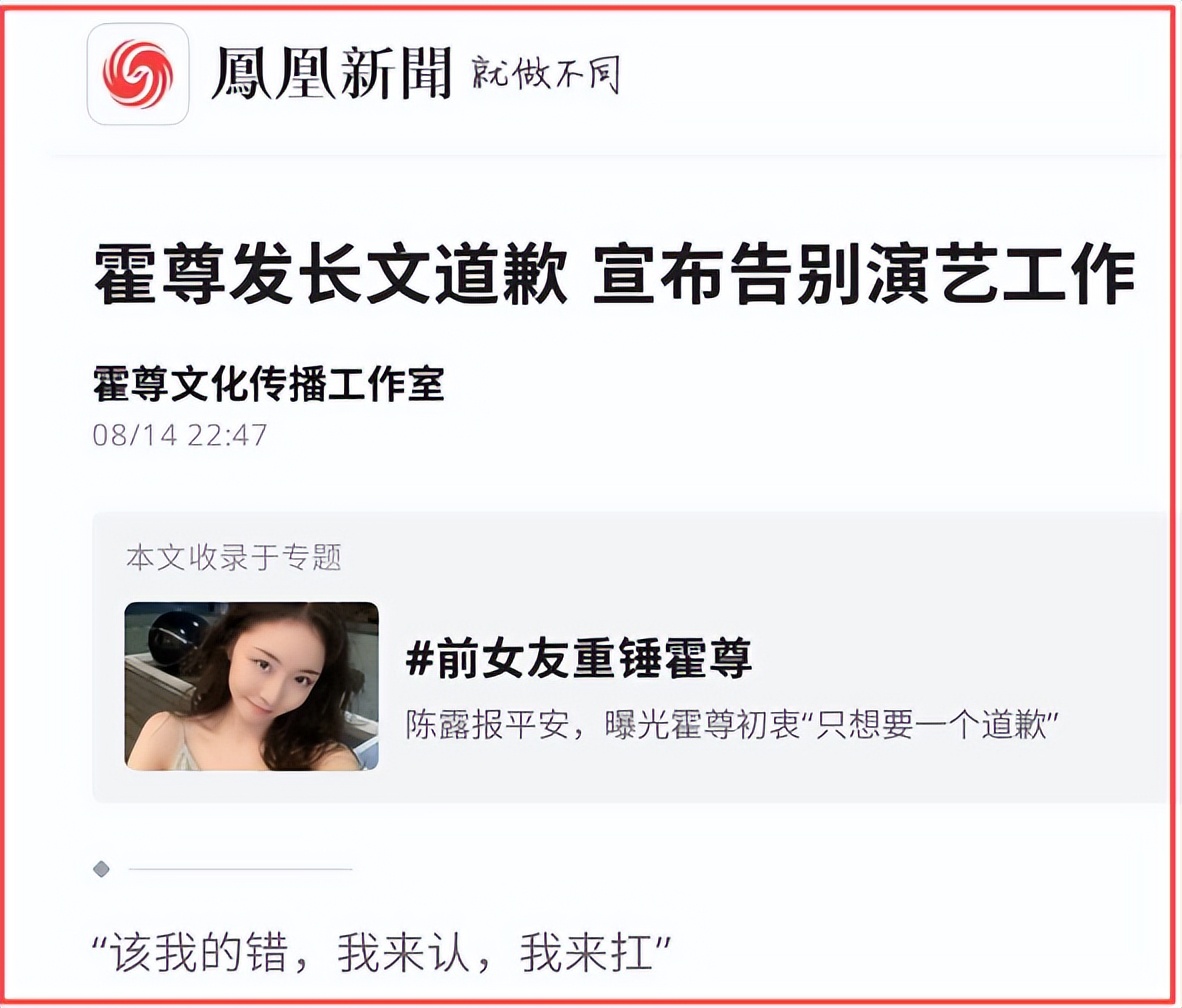The width and height of the screenshot is (1182, 1008).
Task: Click the red Phoenix News logo icon
Action: [x=138, y=74]
